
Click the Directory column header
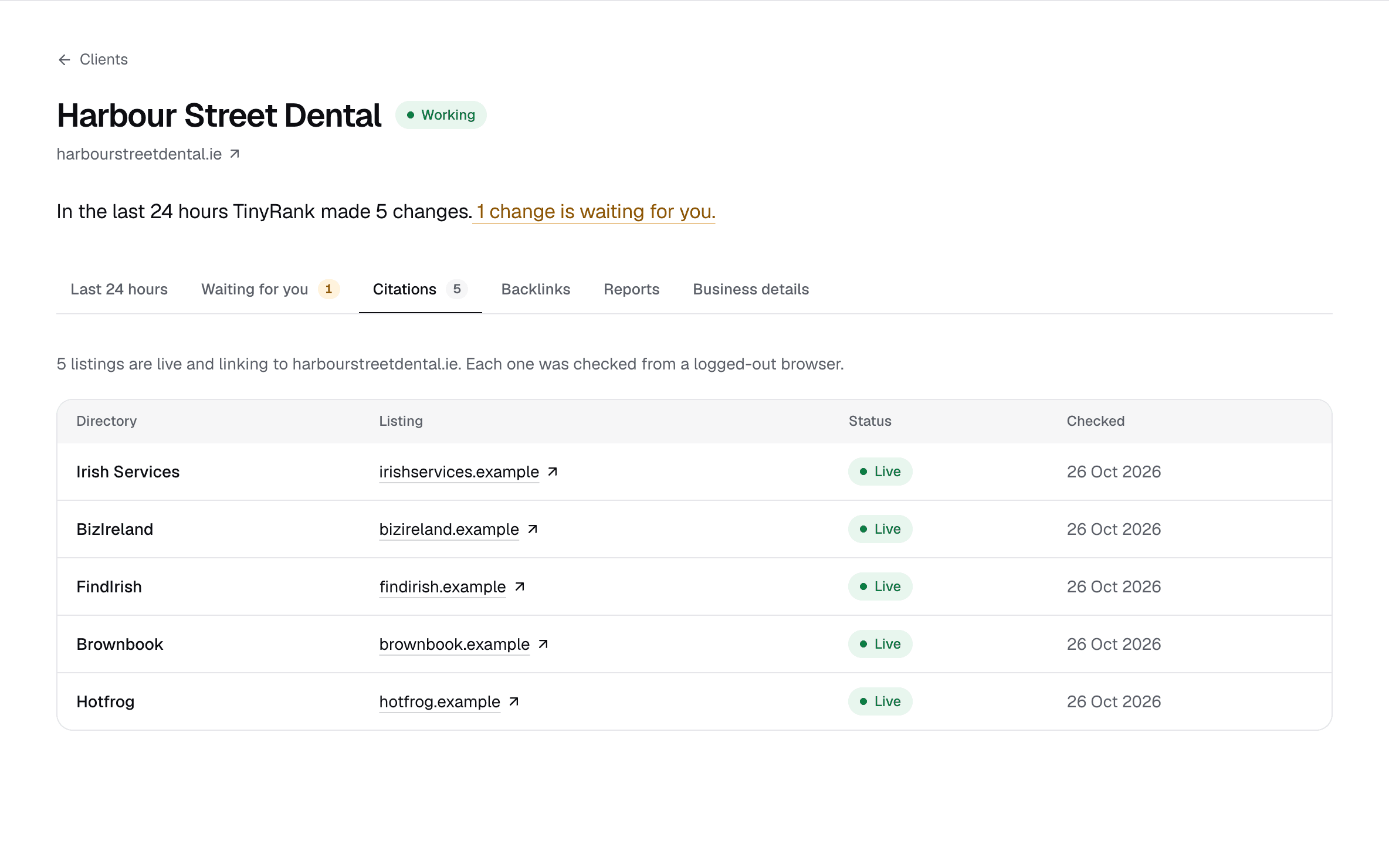pos(106,421)
